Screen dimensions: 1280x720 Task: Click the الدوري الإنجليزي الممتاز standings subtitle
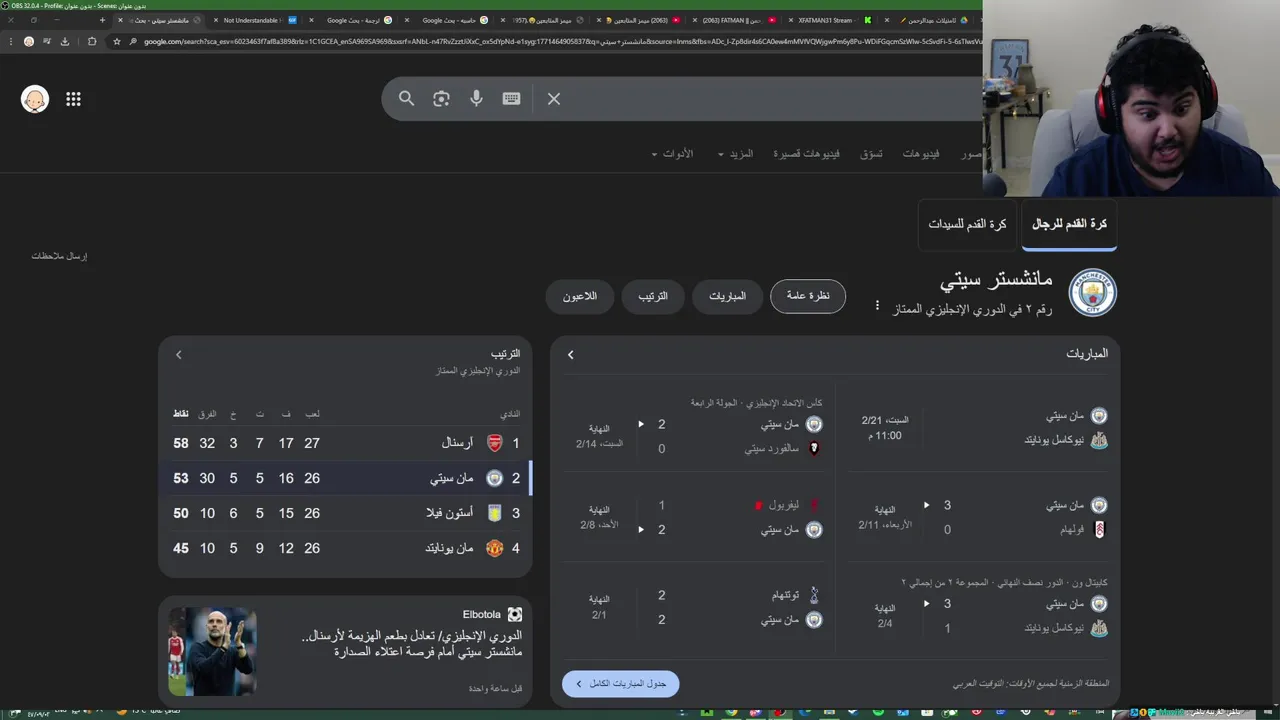click(x=478, y=371)
